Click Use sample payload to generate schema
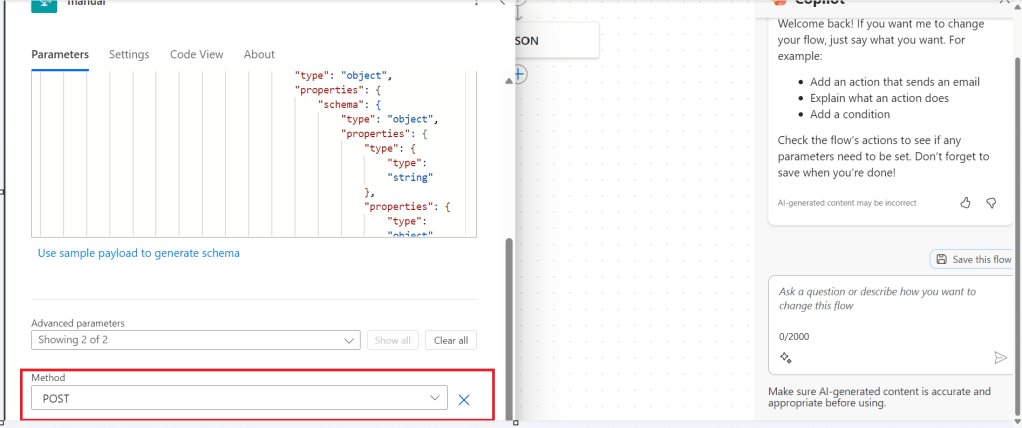1022x428 pixels. click(139, 253)
